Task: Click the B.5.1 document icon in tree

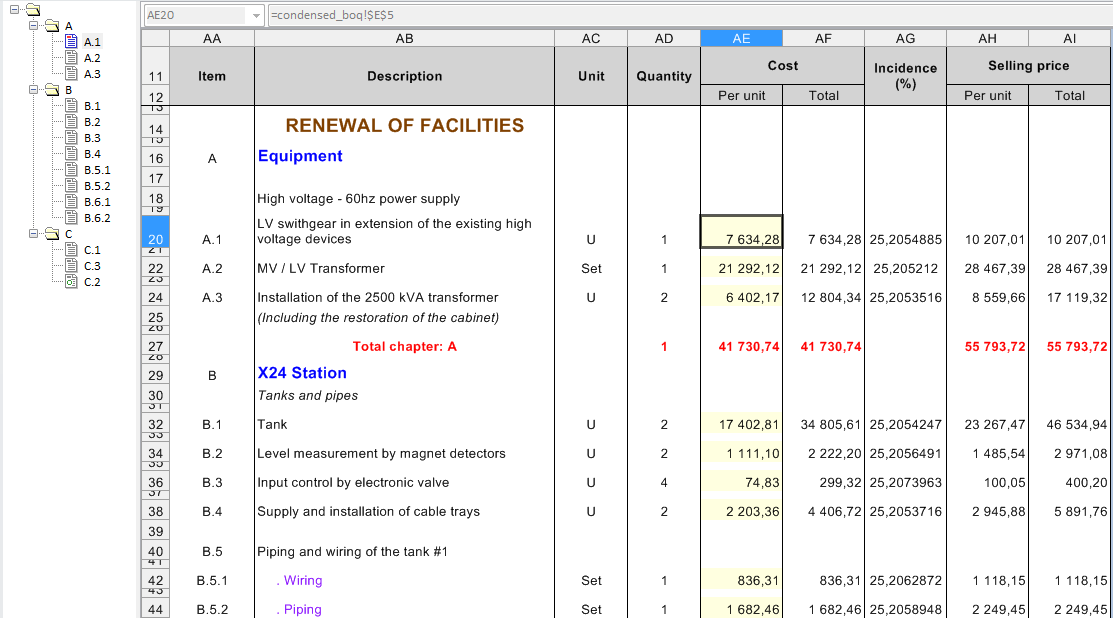Action: tap(71, 170)
